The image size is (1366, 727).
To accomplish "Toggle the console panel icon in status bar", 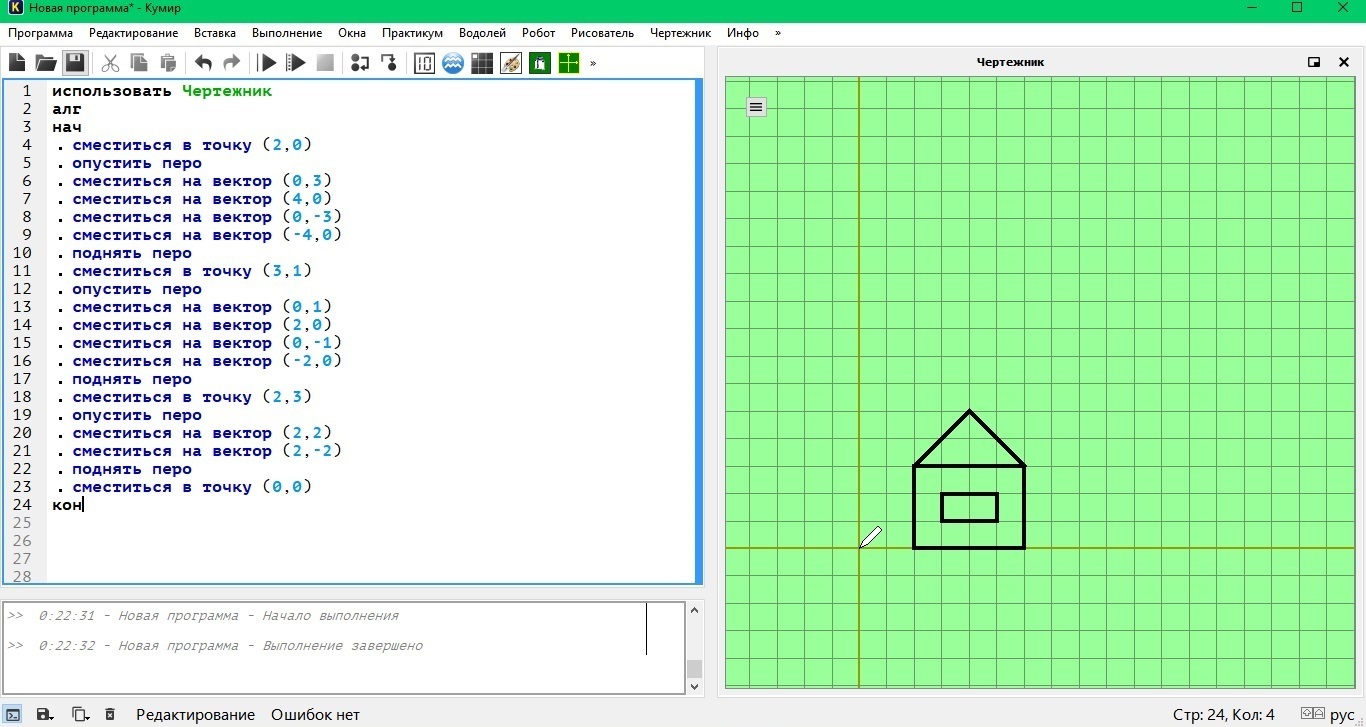I will (x=13, y=714).
